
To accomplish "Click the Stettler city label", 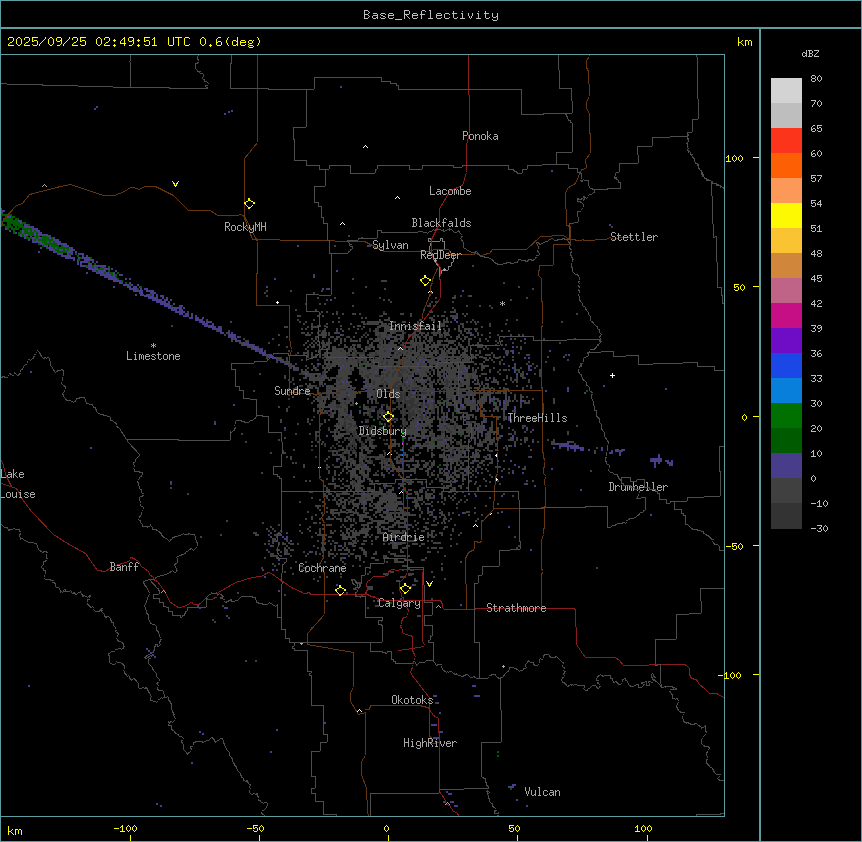I will 634,237.
